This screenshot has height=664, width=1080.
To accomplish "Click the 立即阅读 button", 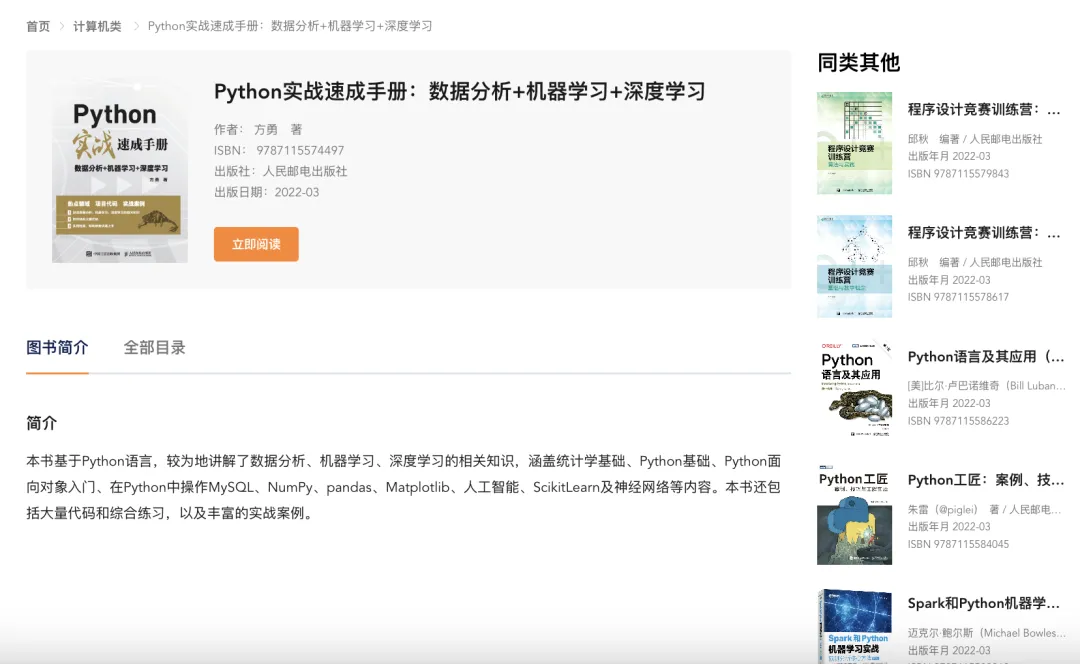I will click(x=256, y=244).
